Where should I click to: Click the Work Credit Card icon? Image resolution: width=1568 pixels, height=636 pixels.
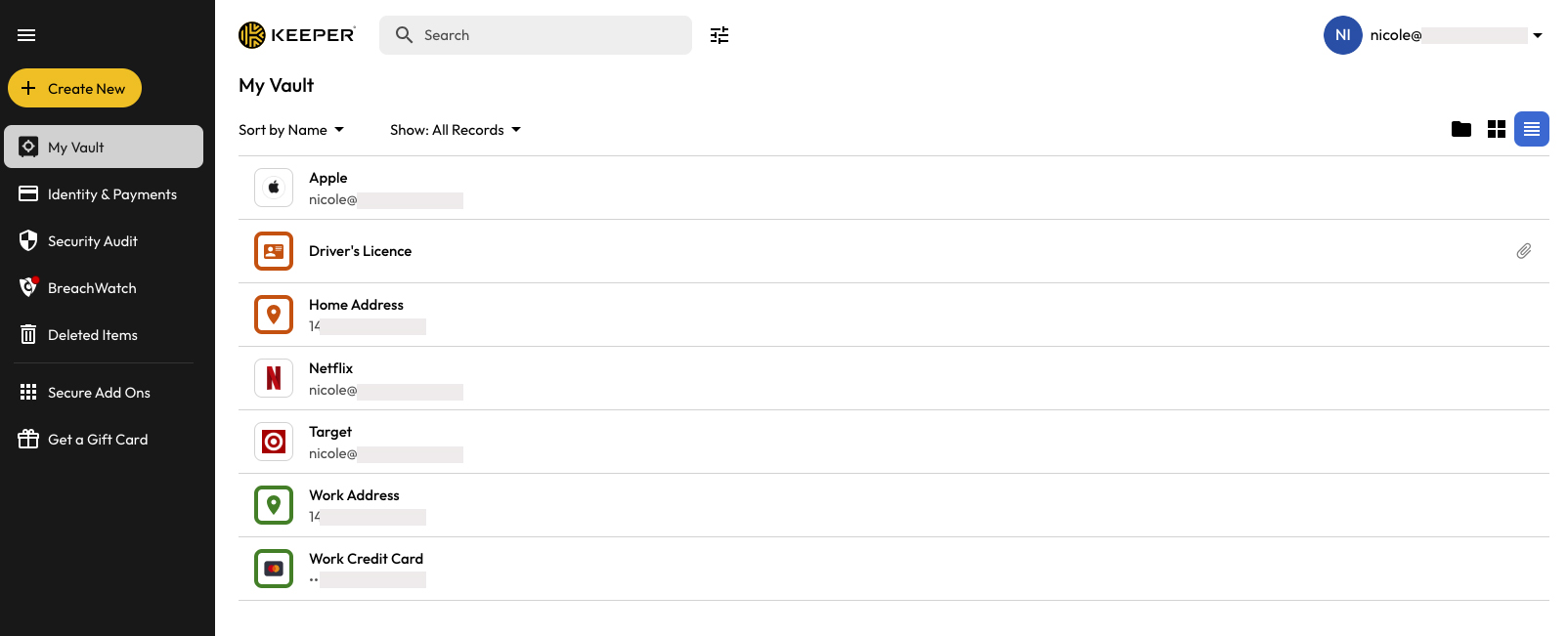[274, 569]
